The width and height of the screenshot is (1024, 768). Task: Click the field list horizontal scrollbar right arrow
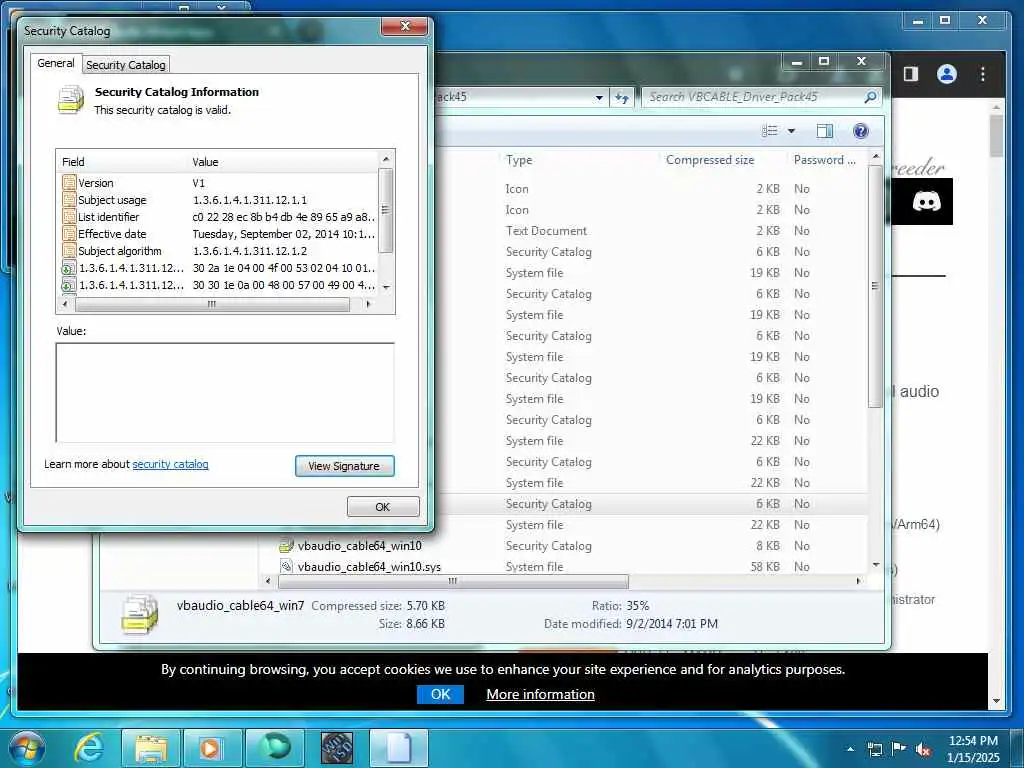click(368, 304)
